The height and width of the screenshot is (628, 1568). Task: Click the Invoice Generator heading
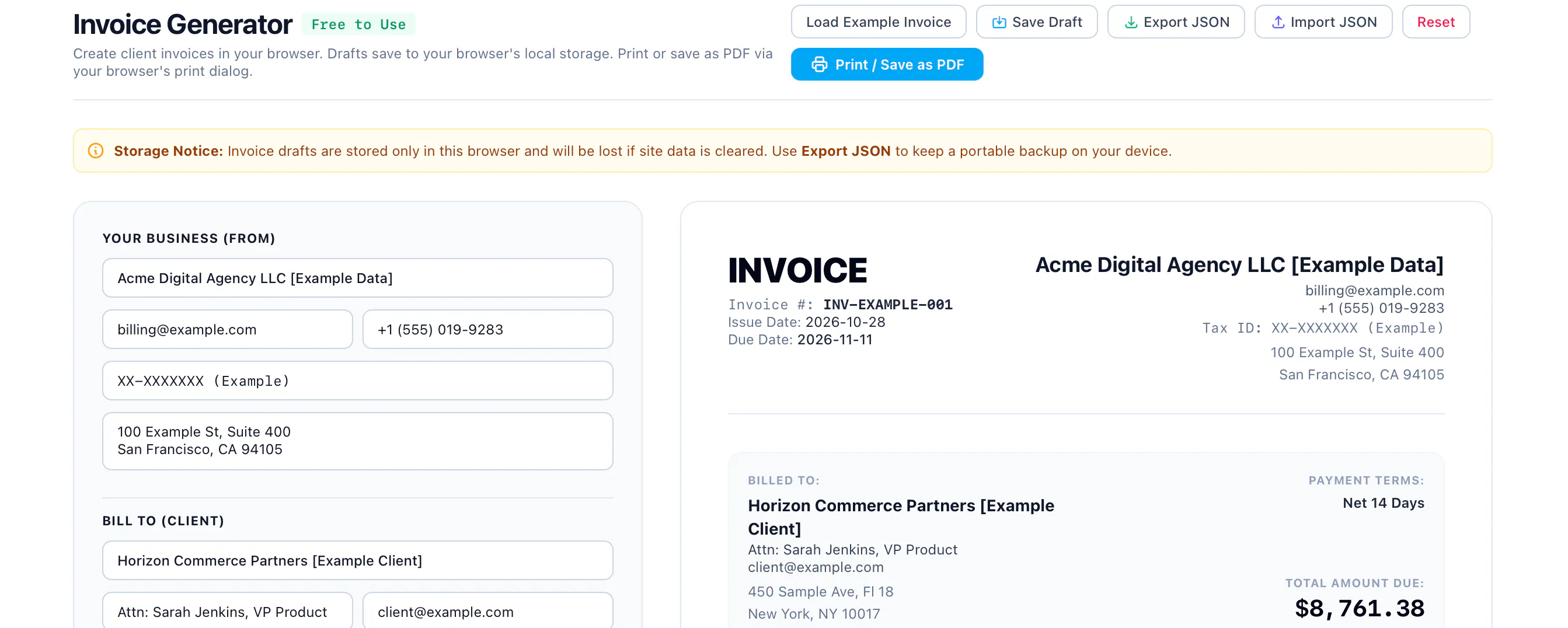click(x=183, y=25)
